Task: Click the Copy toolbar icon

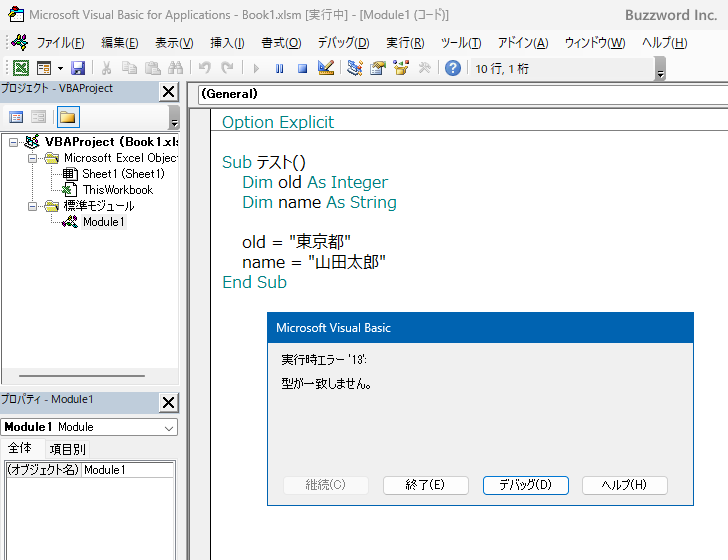Action: [x=129, y=68]
